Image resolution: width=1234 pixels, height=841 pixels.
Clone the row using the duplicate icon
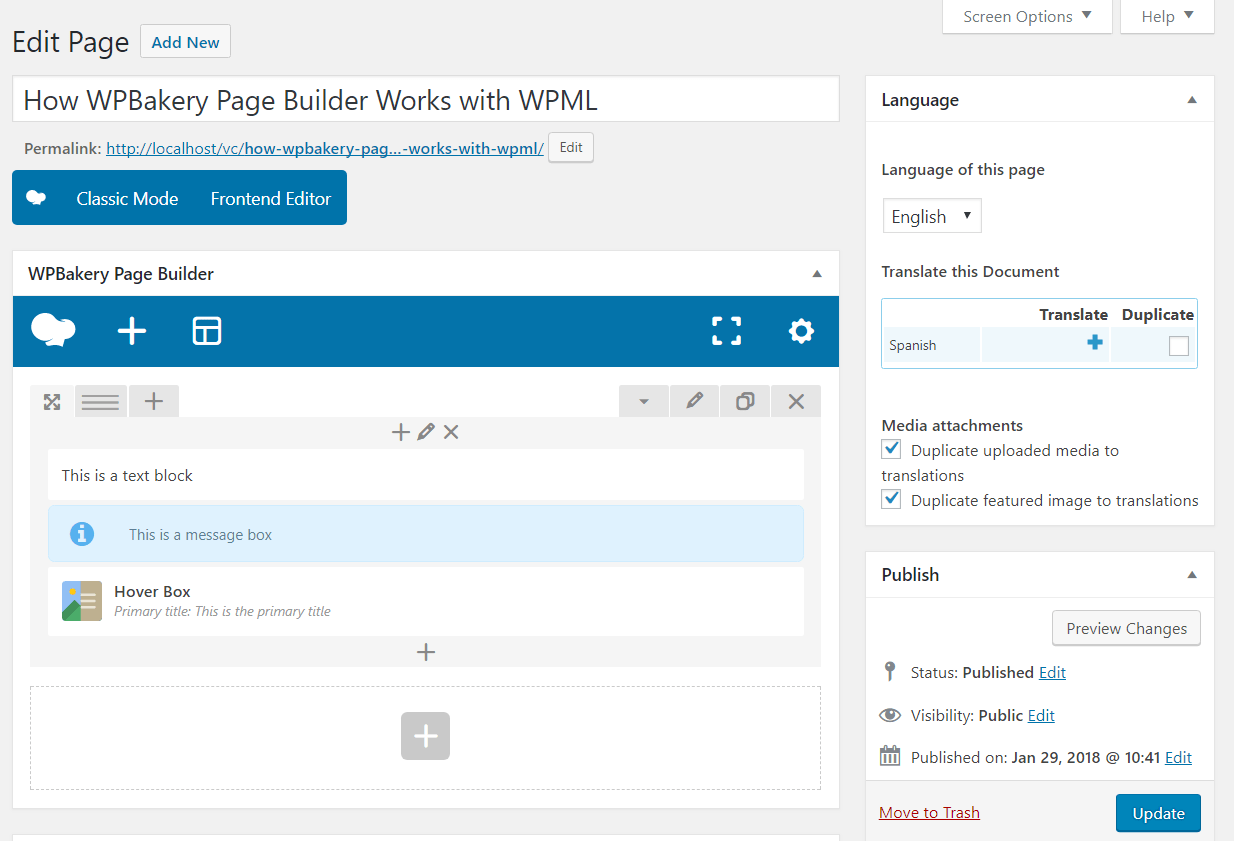[744, 400]
